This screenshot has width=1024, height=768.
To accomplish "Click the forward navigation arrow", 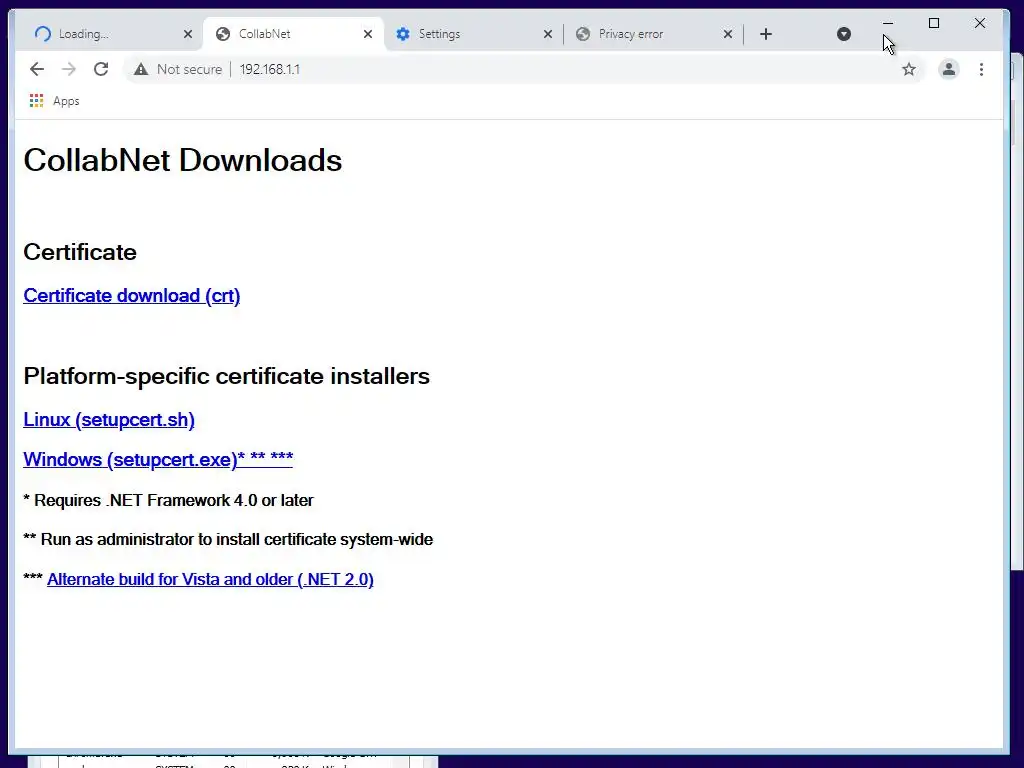I will click(69, 69).
